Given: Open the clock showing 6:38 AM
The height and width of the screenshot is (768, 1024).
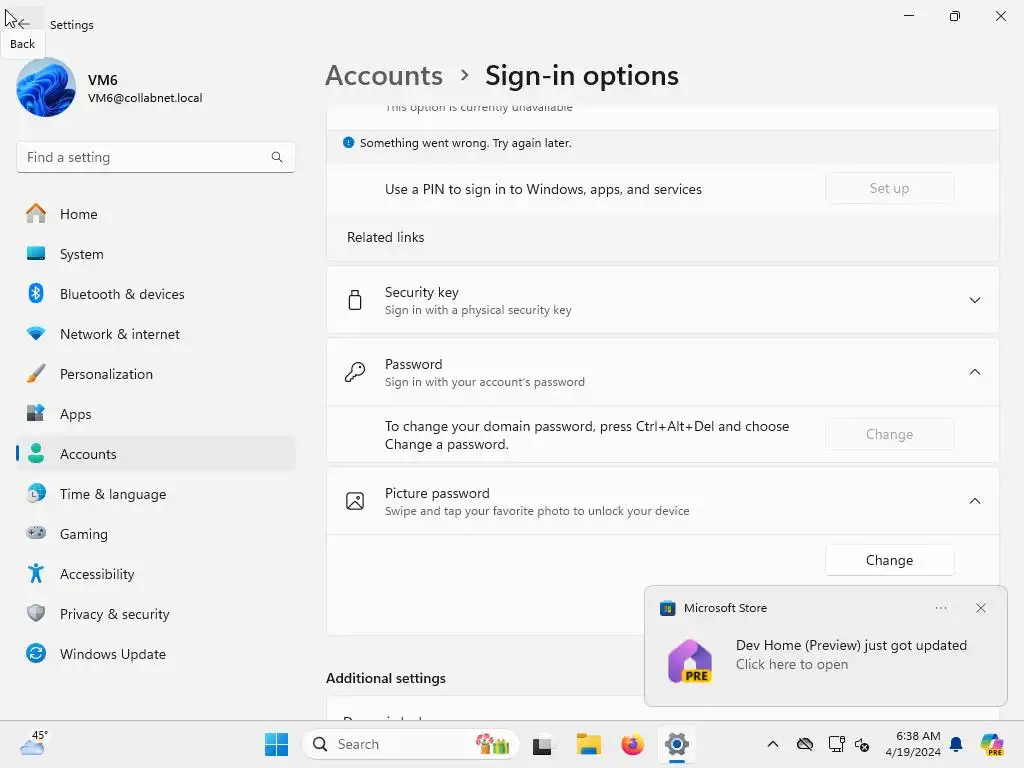Looking at the screenshot, I should (x=913, y=744).
